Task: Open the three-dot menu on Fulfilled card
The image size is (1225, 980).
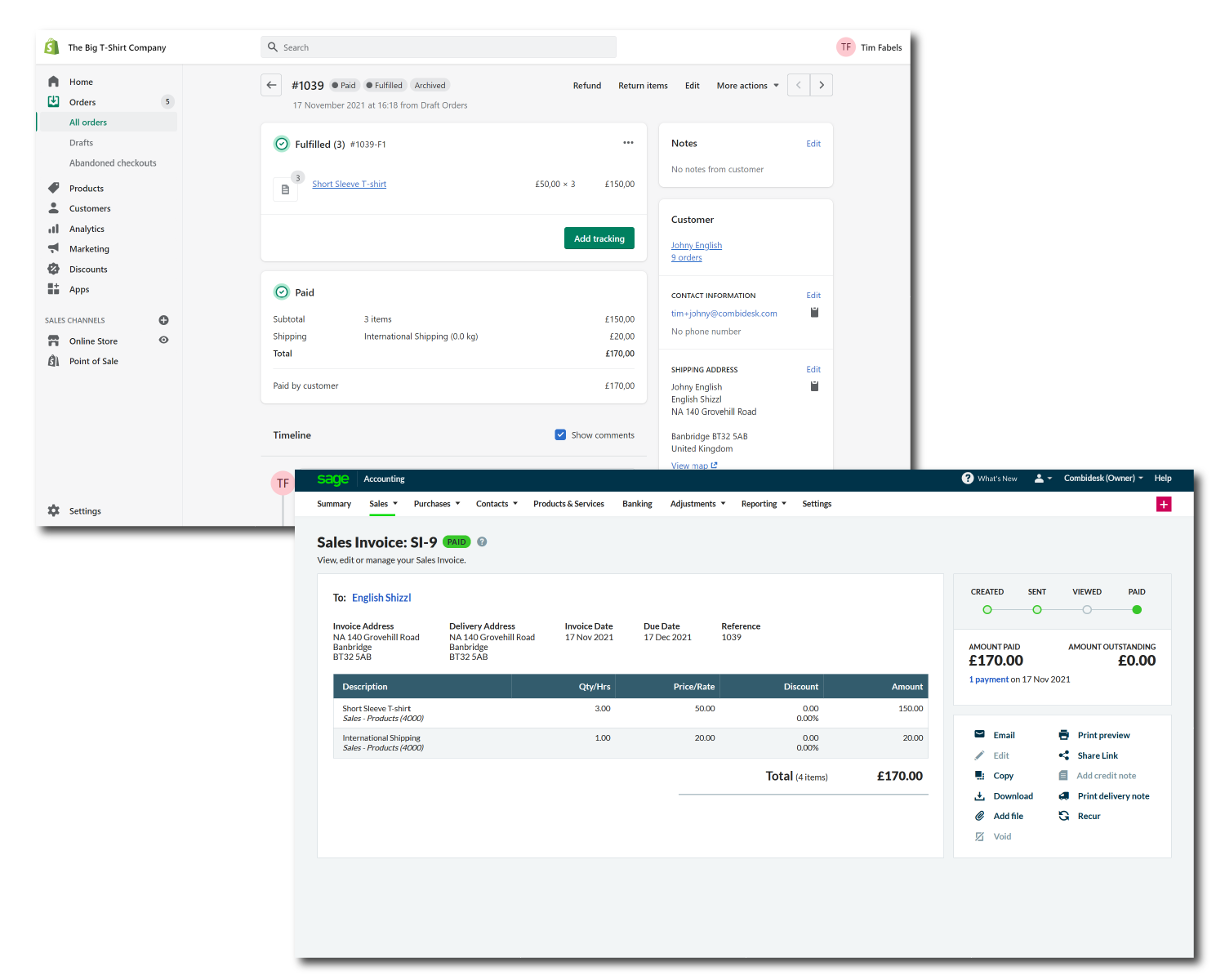Action: [628, 142]
